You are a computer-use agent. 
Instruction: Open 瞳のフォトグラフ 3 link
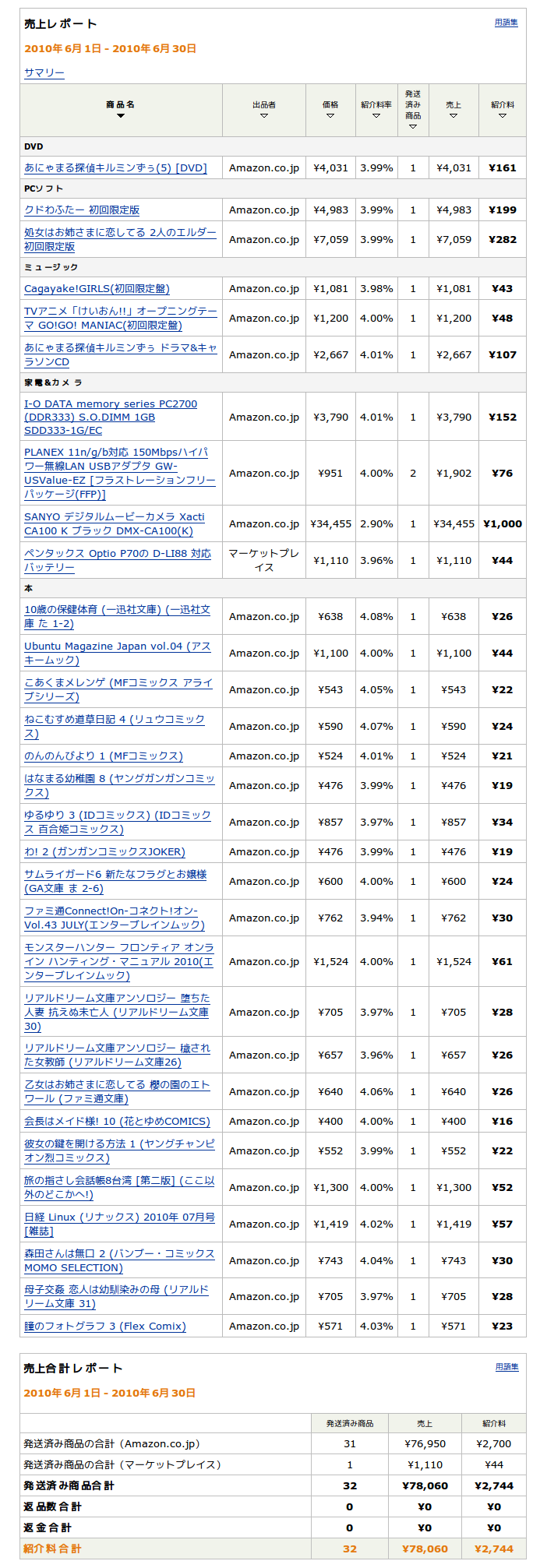(x=105, y=1326)
